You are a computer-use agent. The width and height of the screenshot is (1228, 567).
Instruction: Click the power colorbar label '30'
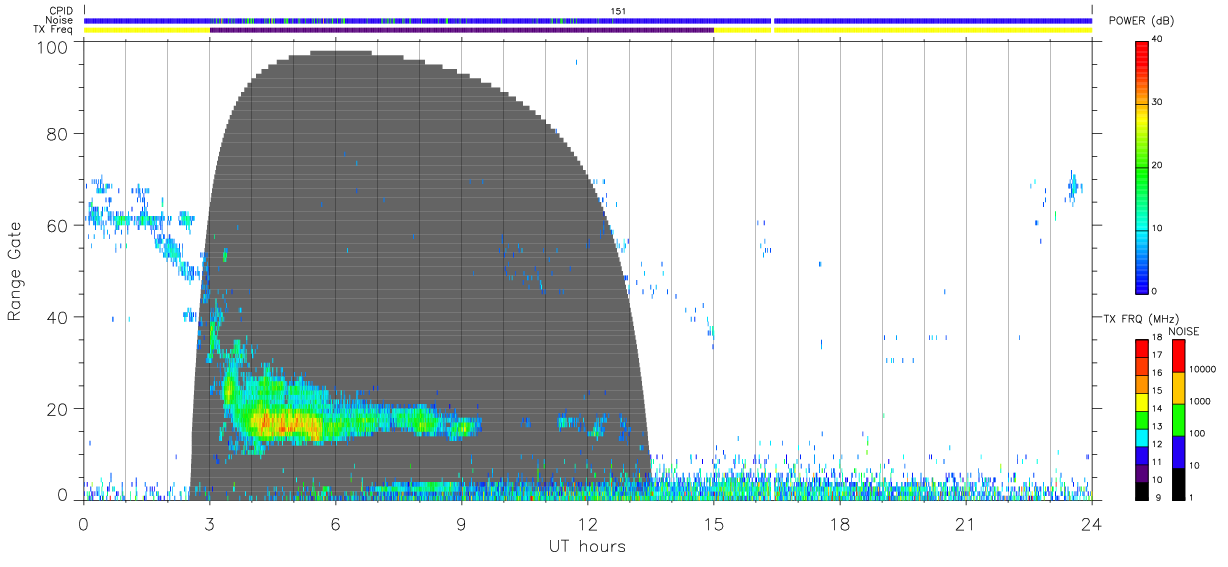tap(1159, 102)
